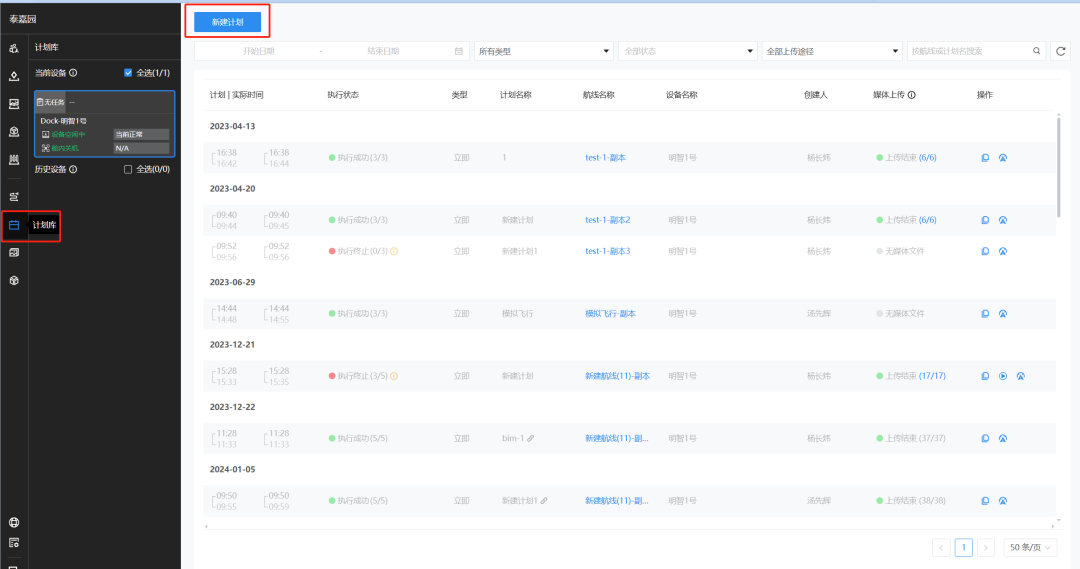Uncheck 全选(1/1) checkbox for current devices
Image resolution: width=1080 pixels, height=569 pixels.
[x=128, y=73]
